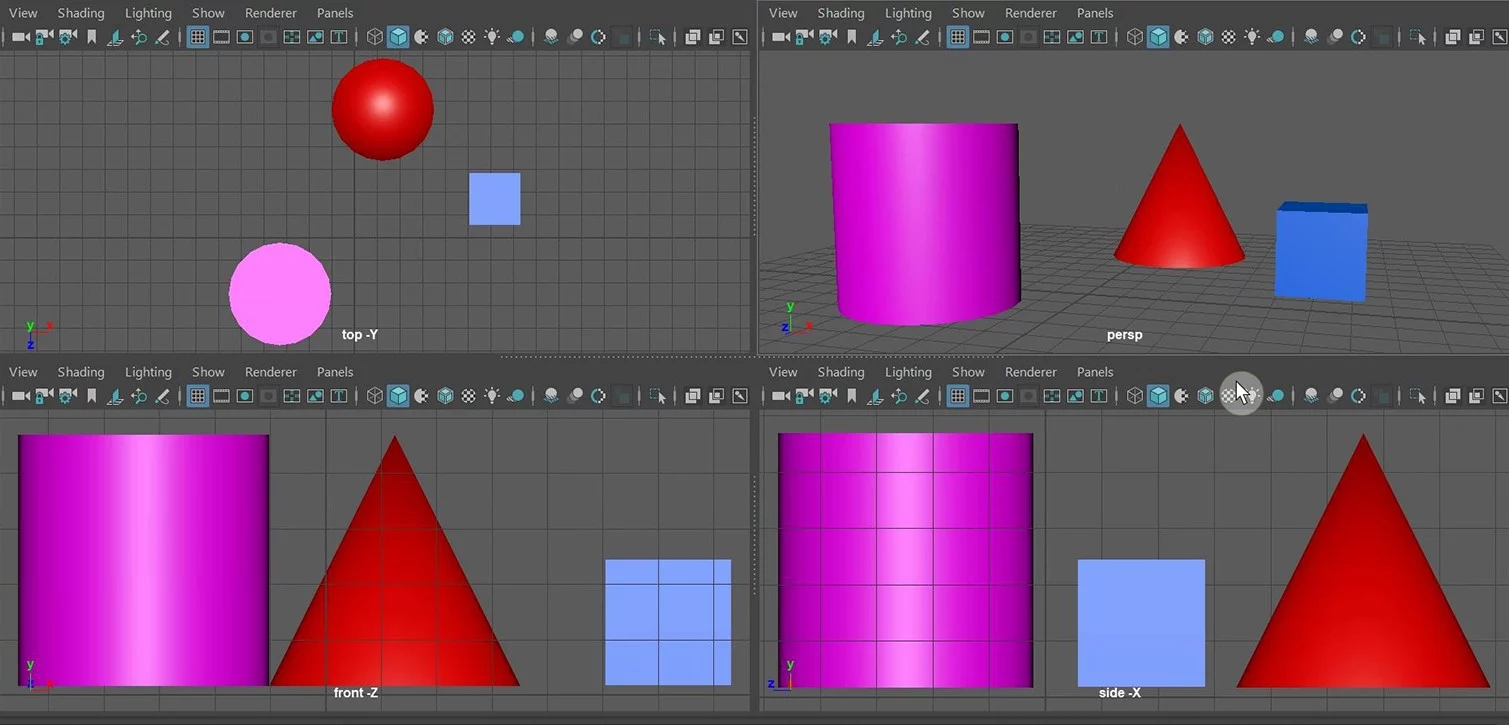The height and width of the screenshot is (725, 1509).
Task: Open Lighting menu in persp panel
Action: 908,13
